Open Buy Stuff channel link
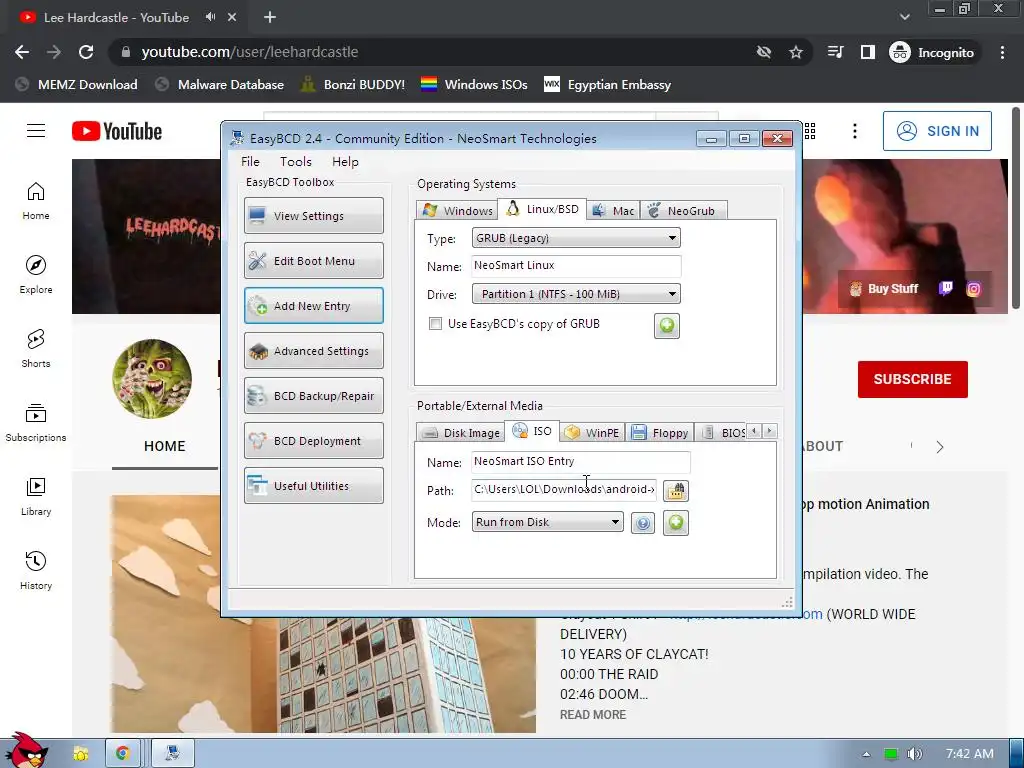The height and width of the screenshot is (768, 1024). tap(884, 289)
